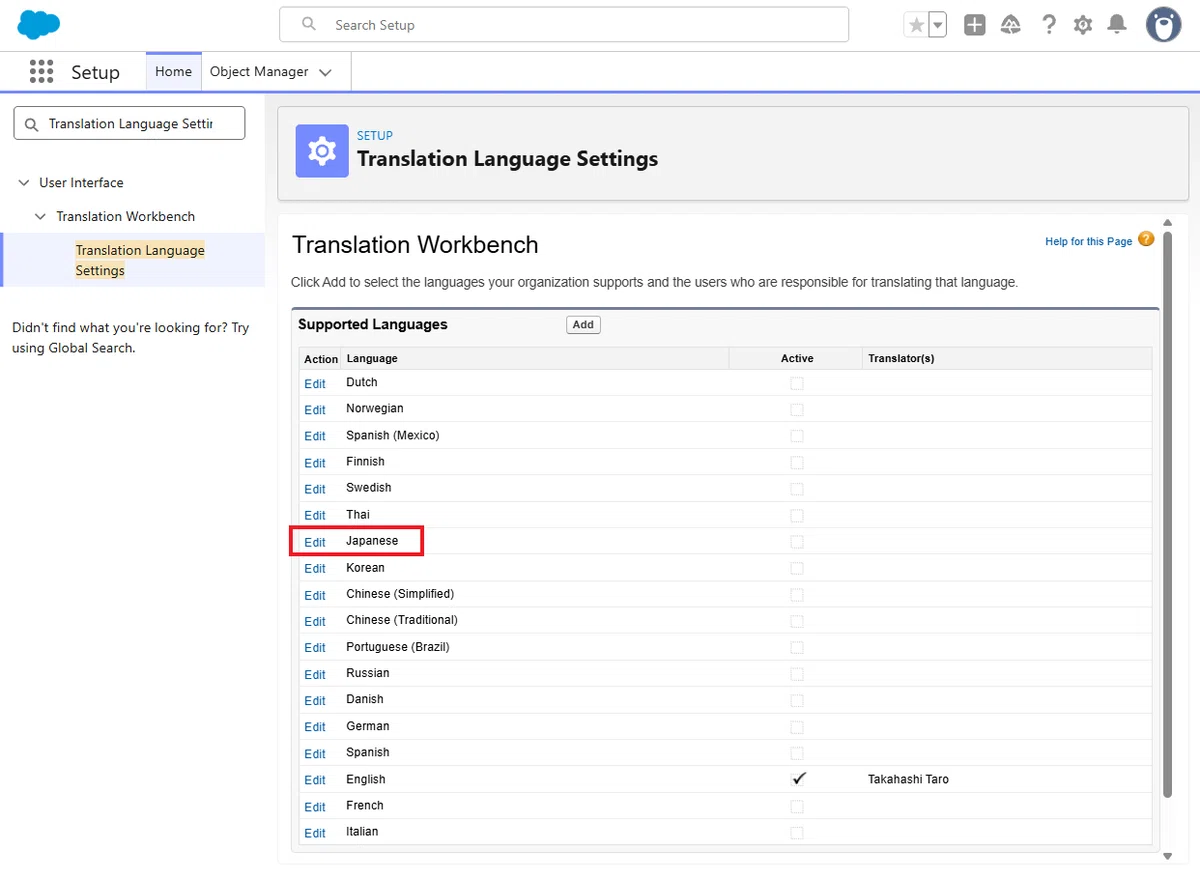Open the App Launcher grid icon

pos(41,71)
